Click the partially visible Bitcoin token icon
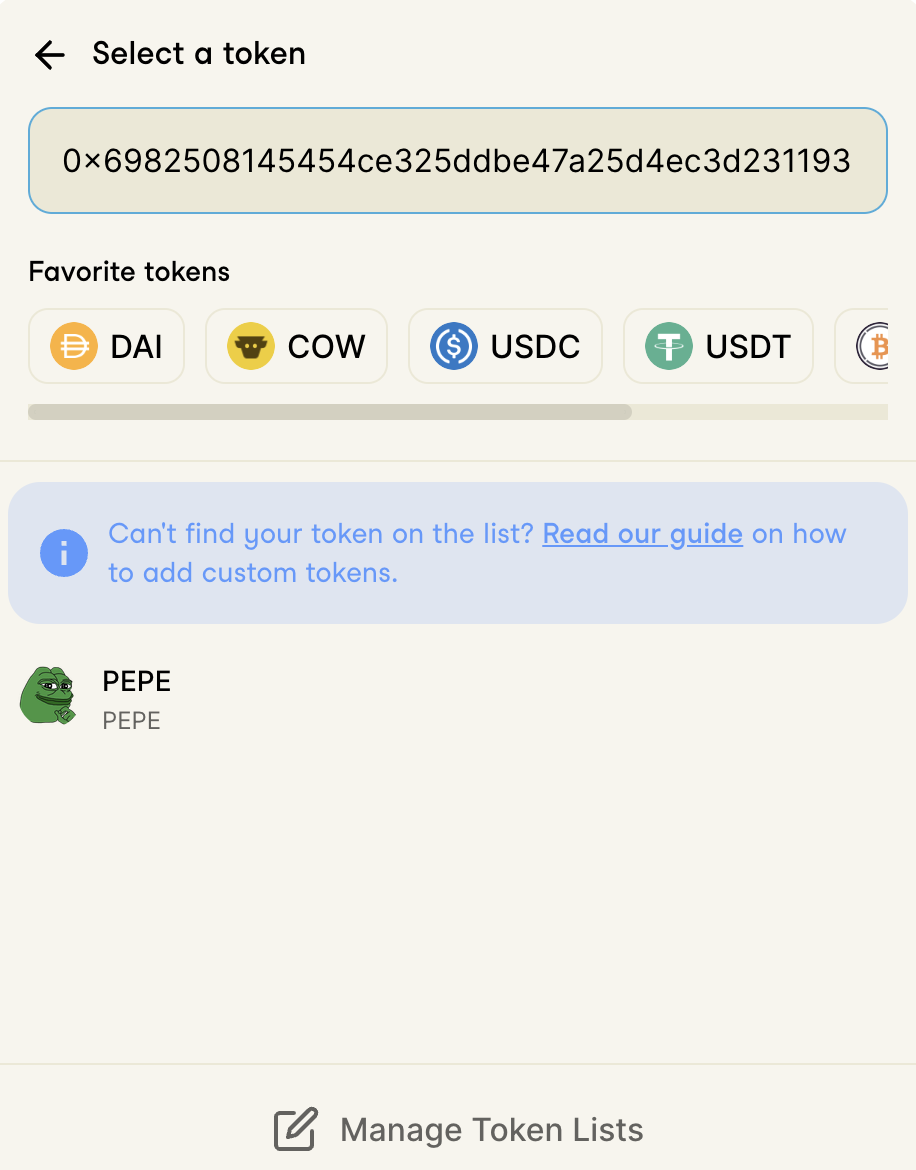Viewport: 916px width, 1170px height. (x=873, y=347)
